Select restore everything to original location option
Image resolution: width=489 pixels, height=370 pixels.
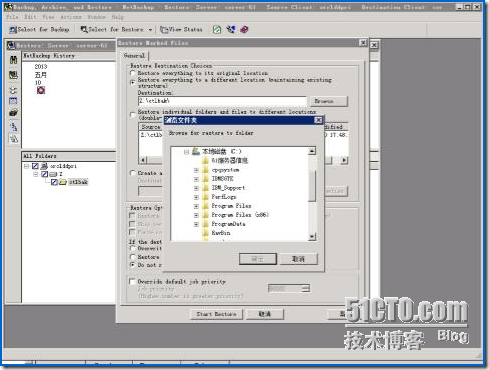pos(133,73)
